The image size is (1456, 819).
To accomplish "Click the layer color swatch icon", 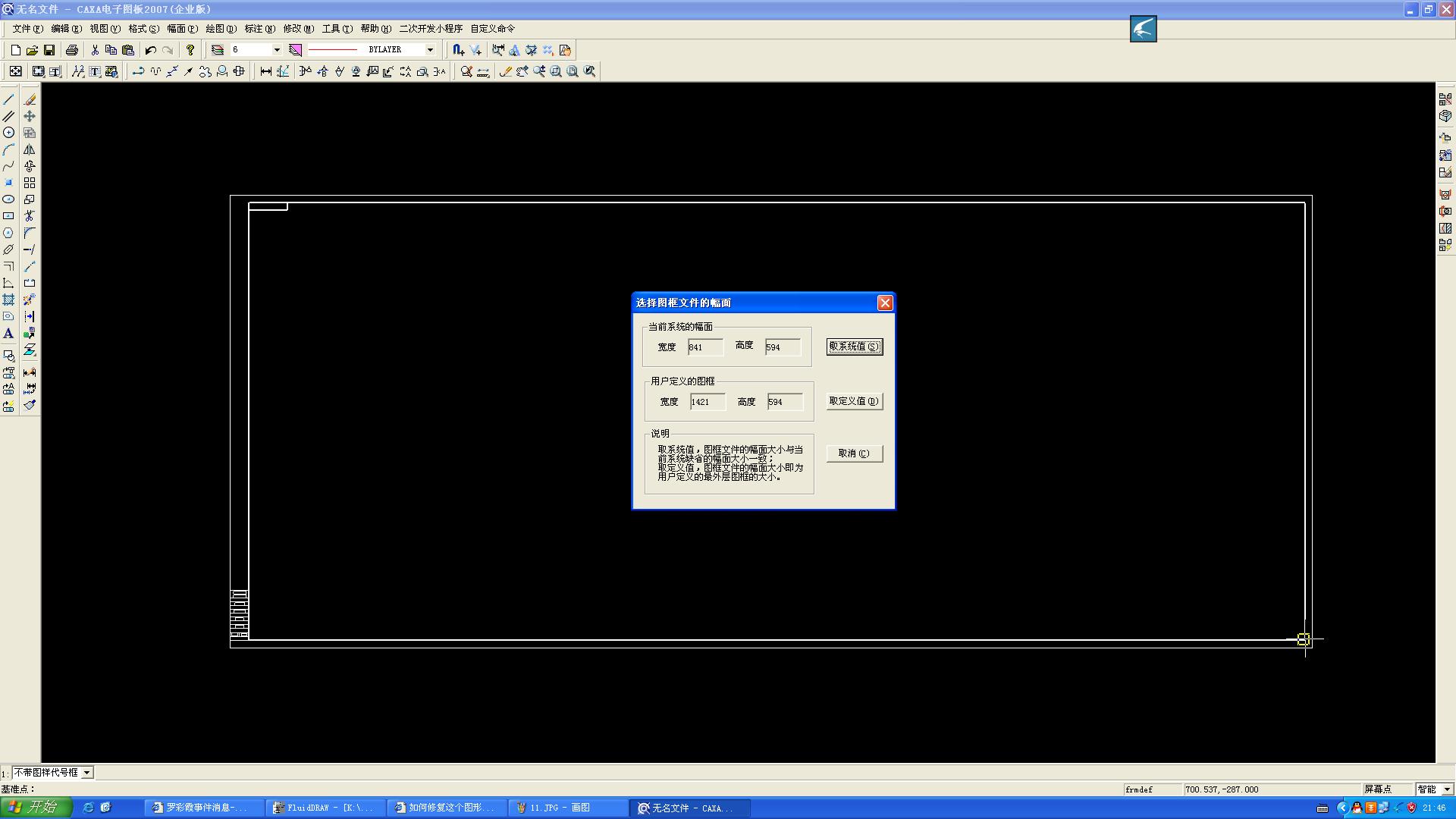I will point(296,50).
